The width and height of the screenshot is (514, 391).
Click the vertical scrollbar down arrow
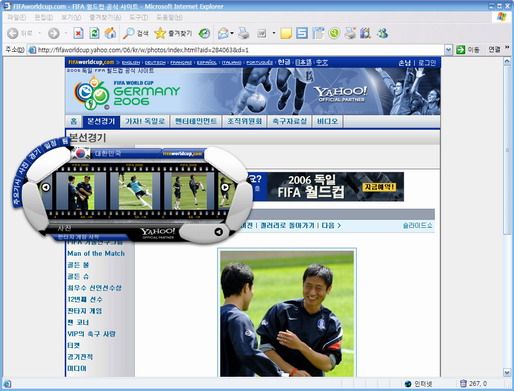tap(507, 372)
